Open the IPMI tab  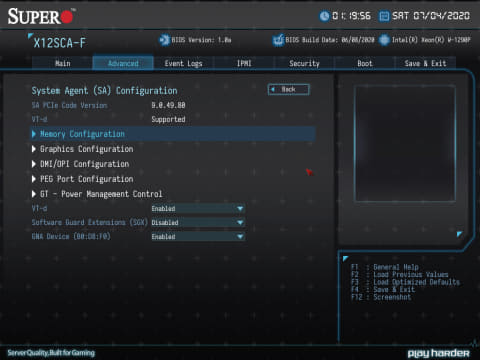244,63
